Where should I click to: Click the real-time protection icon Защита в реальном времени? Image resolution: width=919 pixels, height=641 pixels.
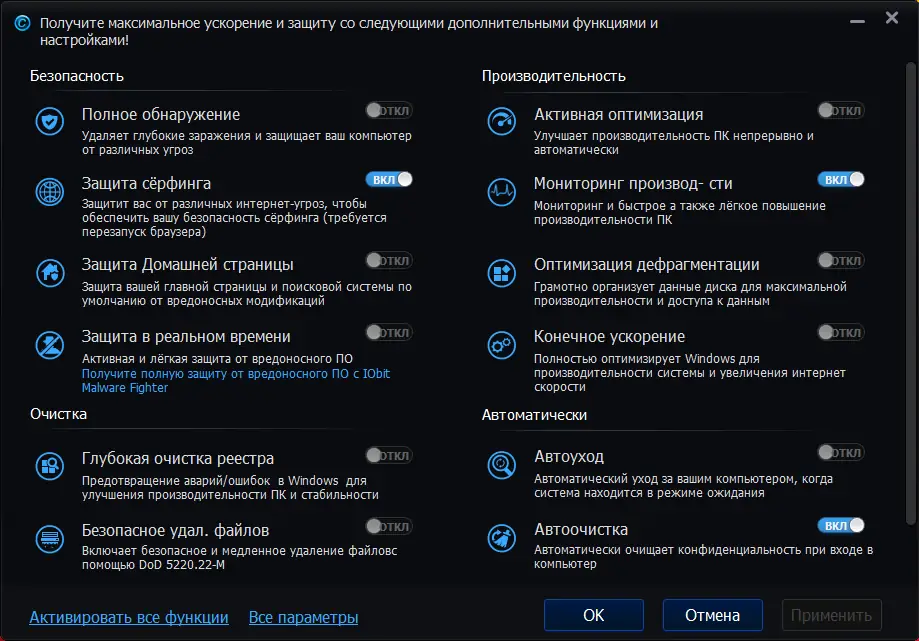[x=48, y=344]
